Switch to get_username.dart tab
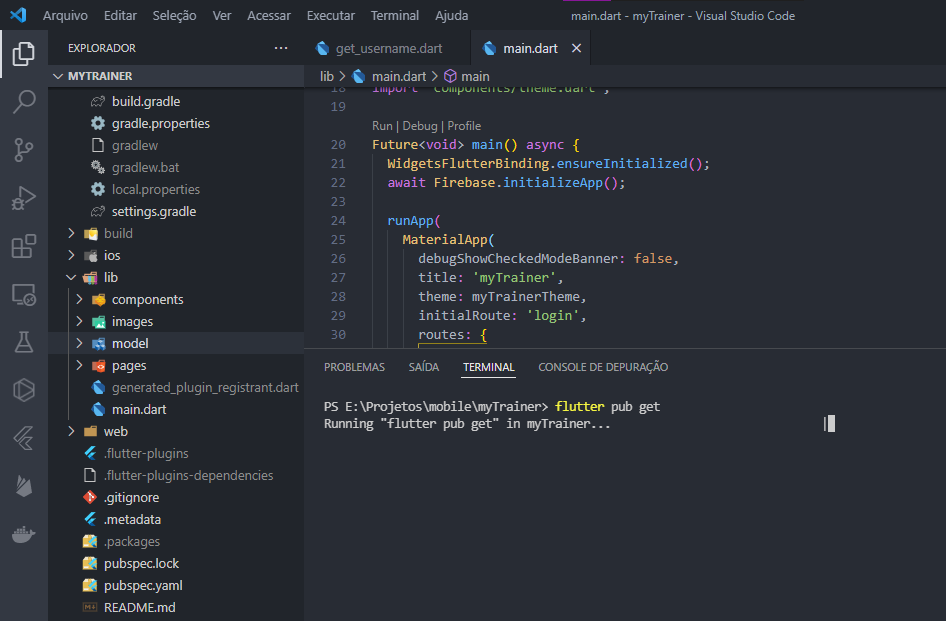Viewport: 946px width, 621px height. click(387, 48)
